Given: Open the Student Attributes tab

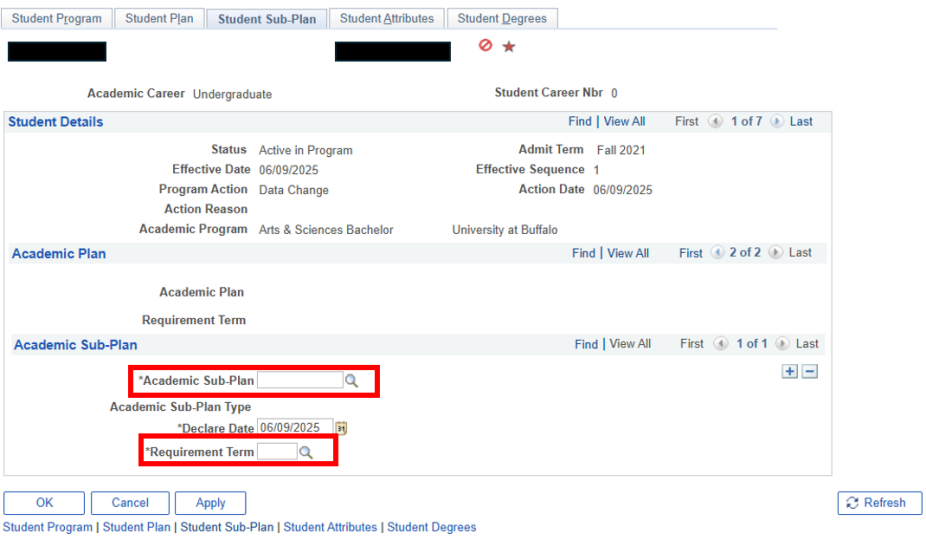Looking at the screenshot, I should point(387,18).
